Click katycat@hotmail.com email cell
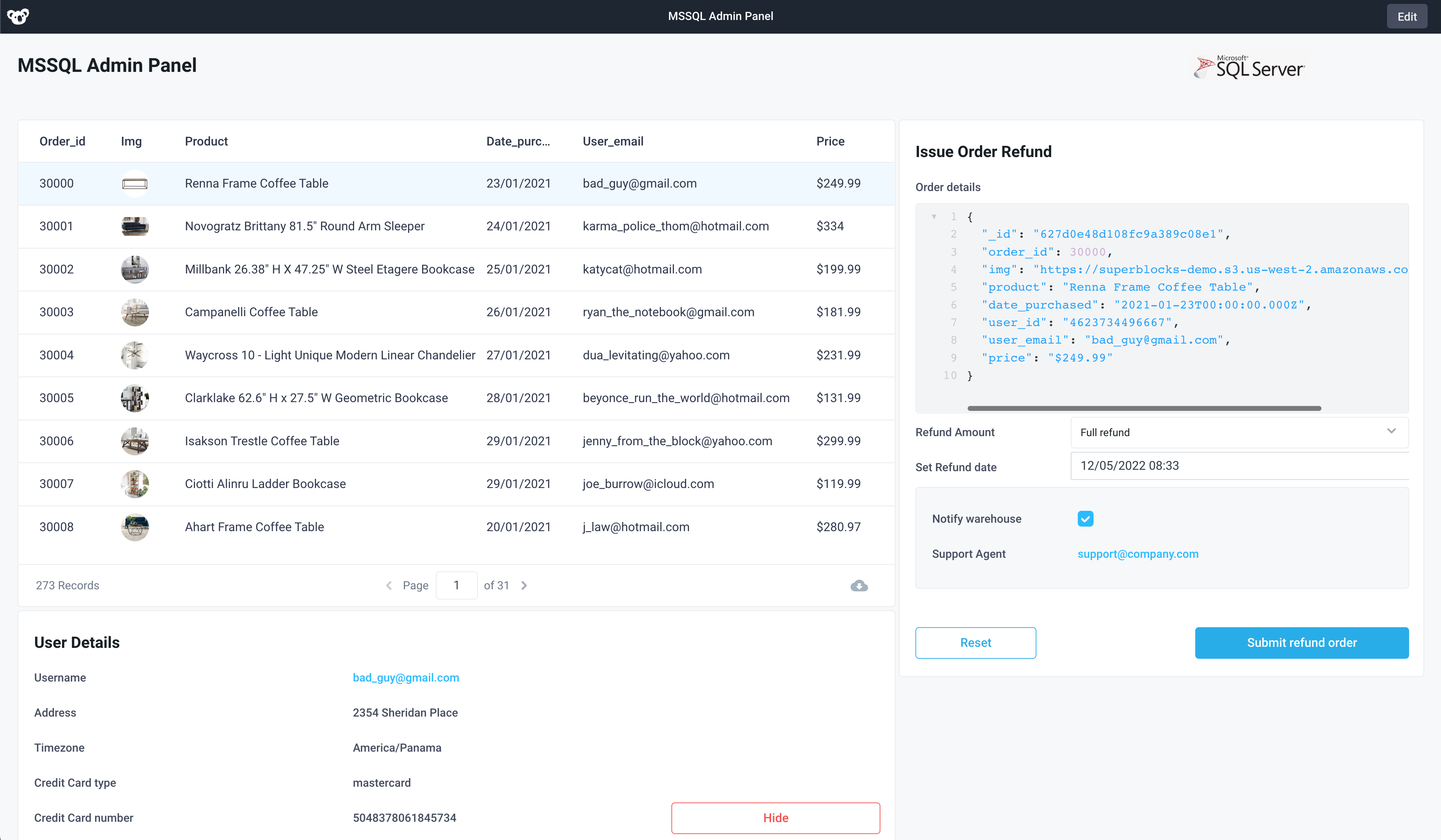Image resolution: width=1441 pixels, height=840 pixels. click(x=642, y=269)
